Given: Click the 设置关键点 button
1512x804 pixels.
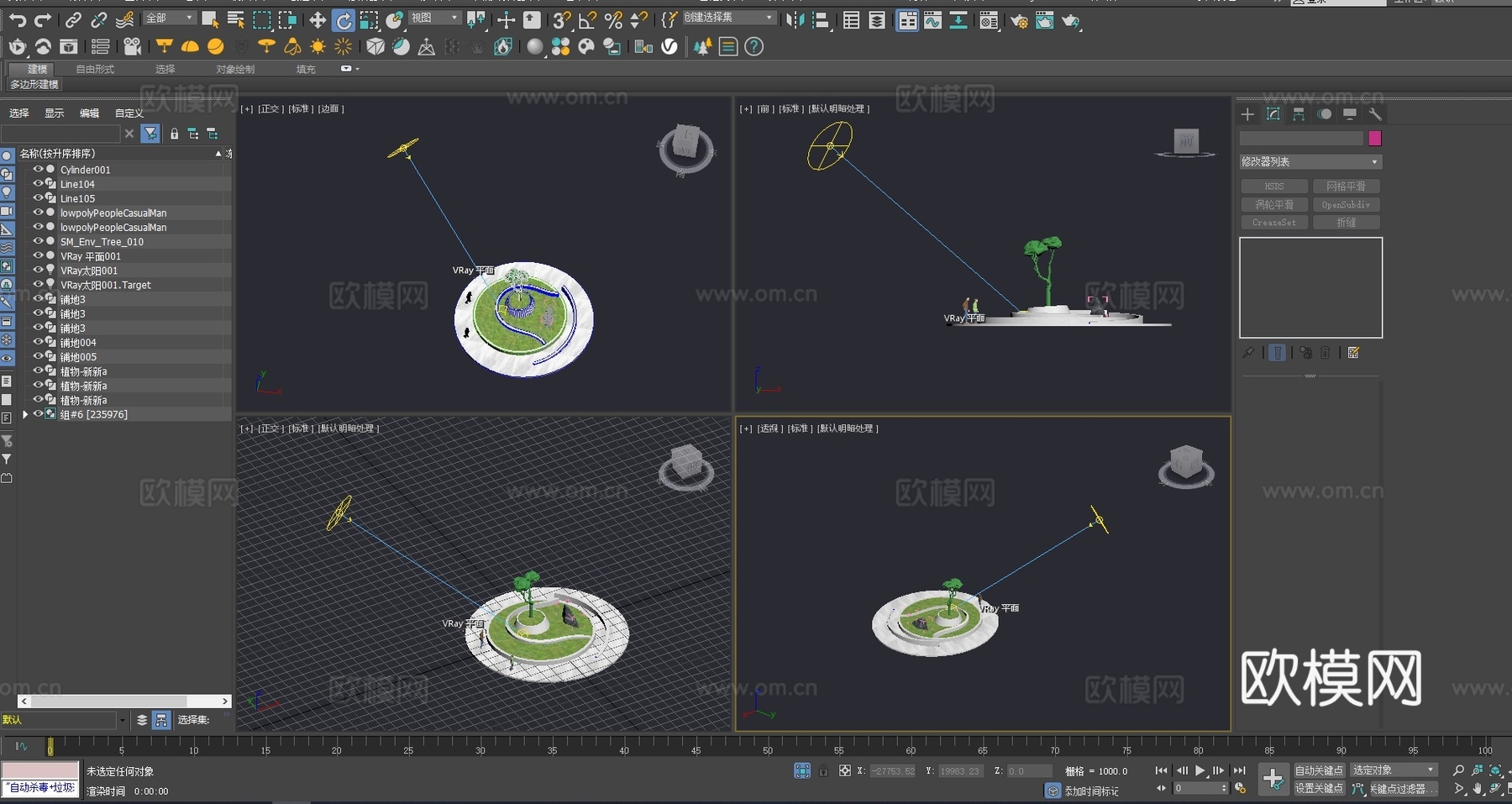Looking at the screenshot, I should point(1319,788).
